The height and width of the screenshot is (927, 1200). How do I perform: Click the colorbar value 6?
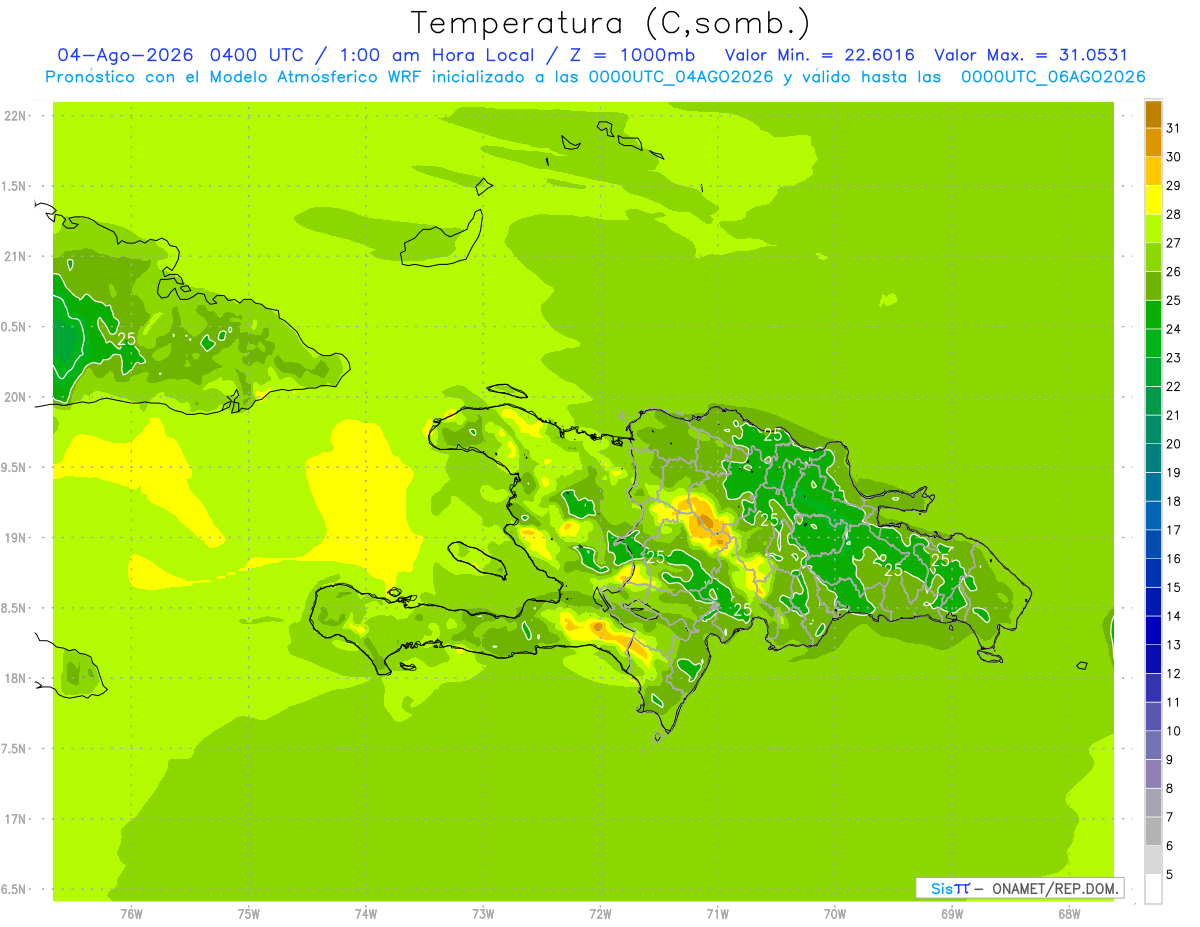[x=1170, y=846]
